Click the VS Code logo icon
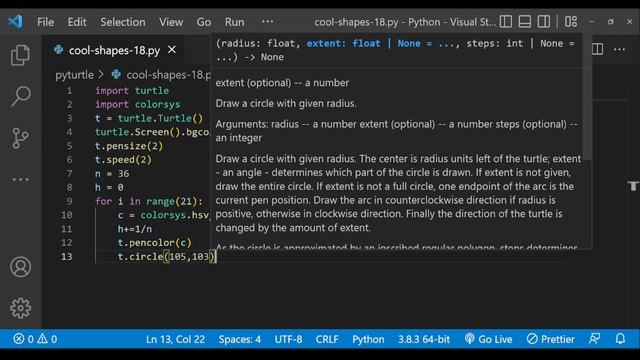This screenshot has width=640, height=360. click(16, 21)
